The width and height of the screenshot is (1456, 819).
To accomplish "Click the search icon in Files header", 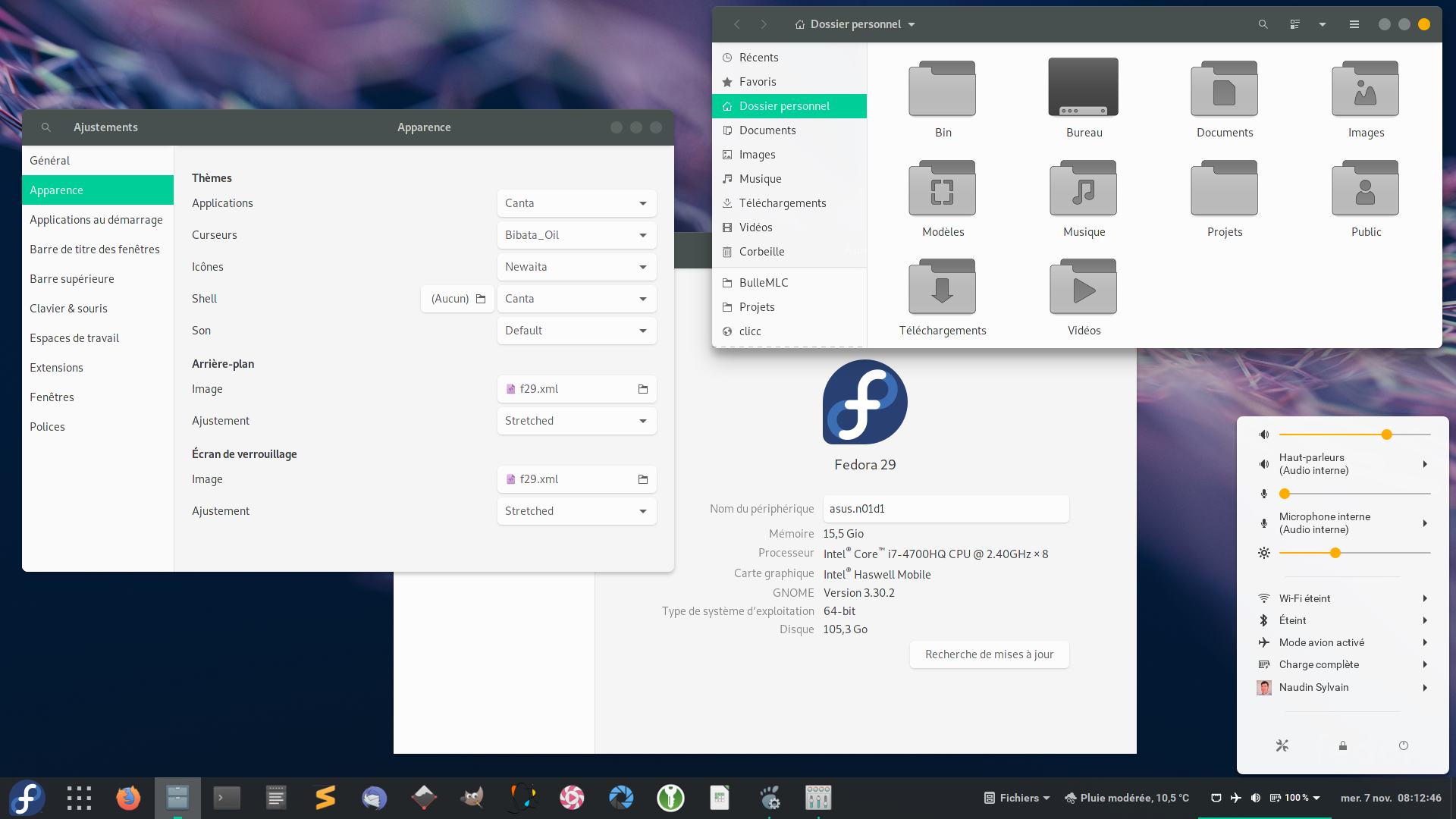I will point(1263,24).
